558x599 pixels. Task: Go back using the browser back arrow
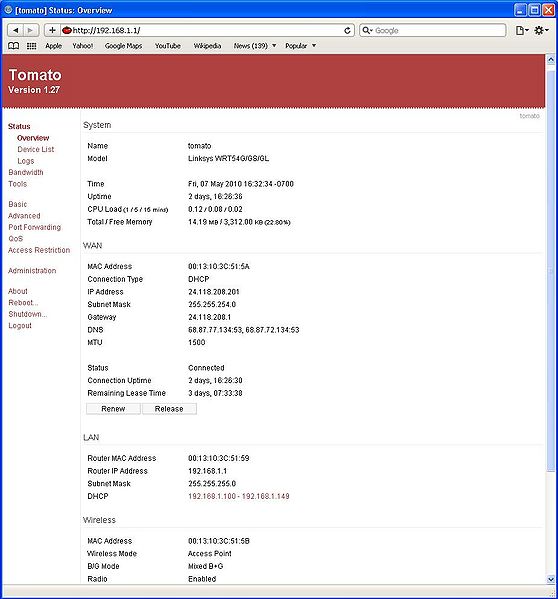point(15,30)
